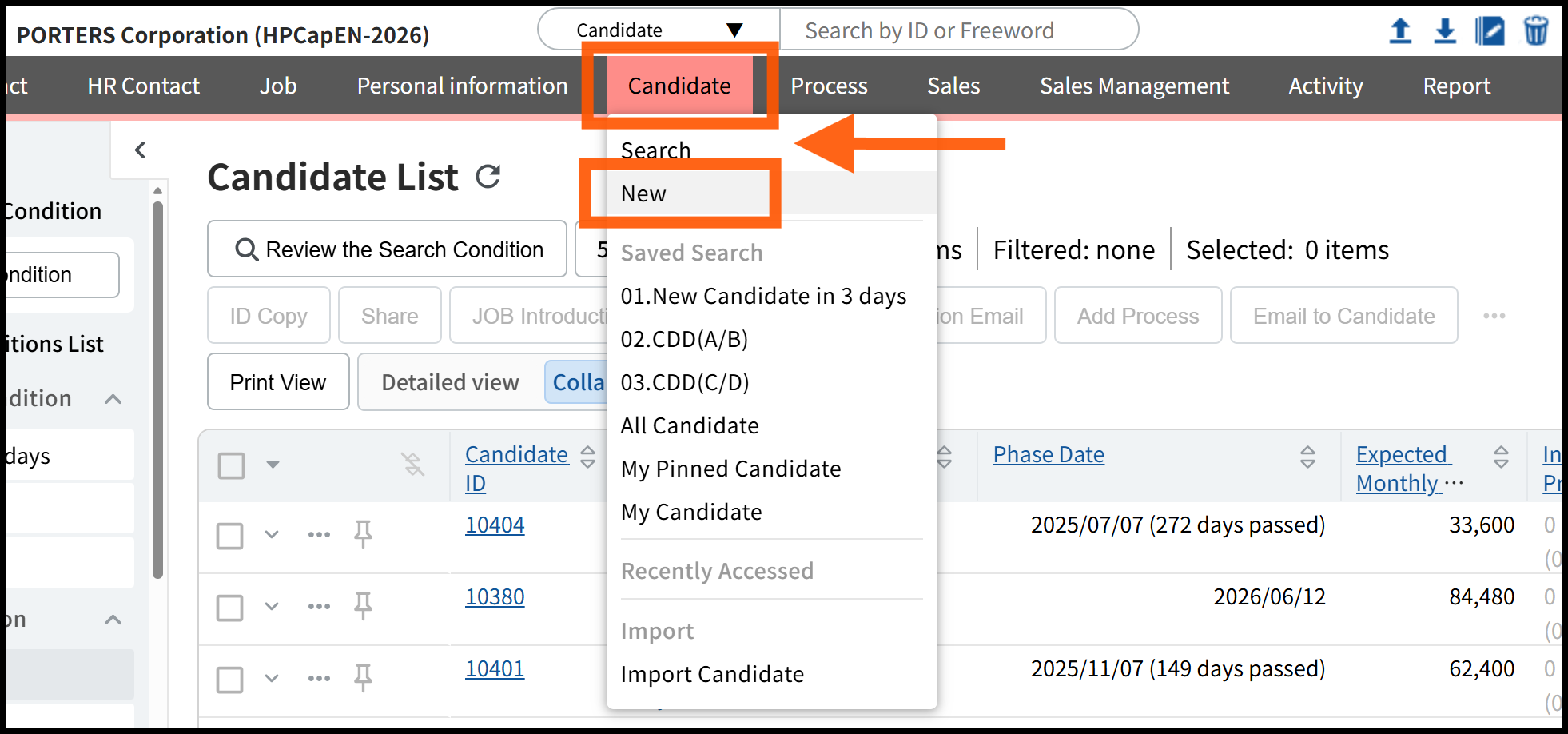Select Import Candidate menu entry
The height and width of the screenshot is (734, 1568).
click(712, 674)
